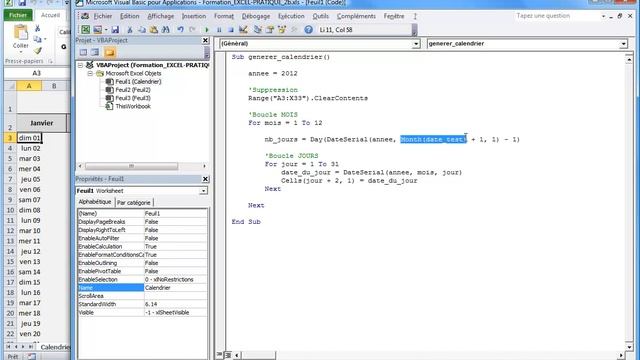
Task: Close the Propriétés - Feuil1 panel
Action: tap(205, 179)
